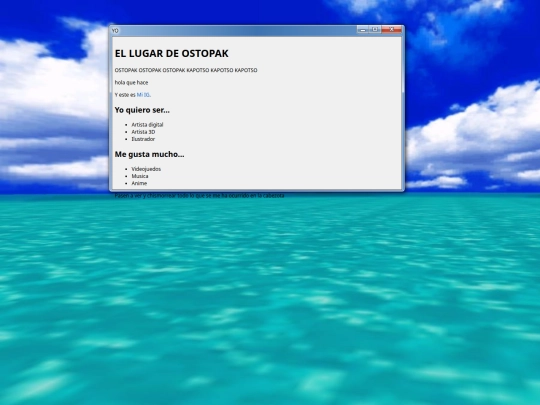Select the 'Videojuegos' list item
This screenshot has width=540, height=405.
coord(146,169)
